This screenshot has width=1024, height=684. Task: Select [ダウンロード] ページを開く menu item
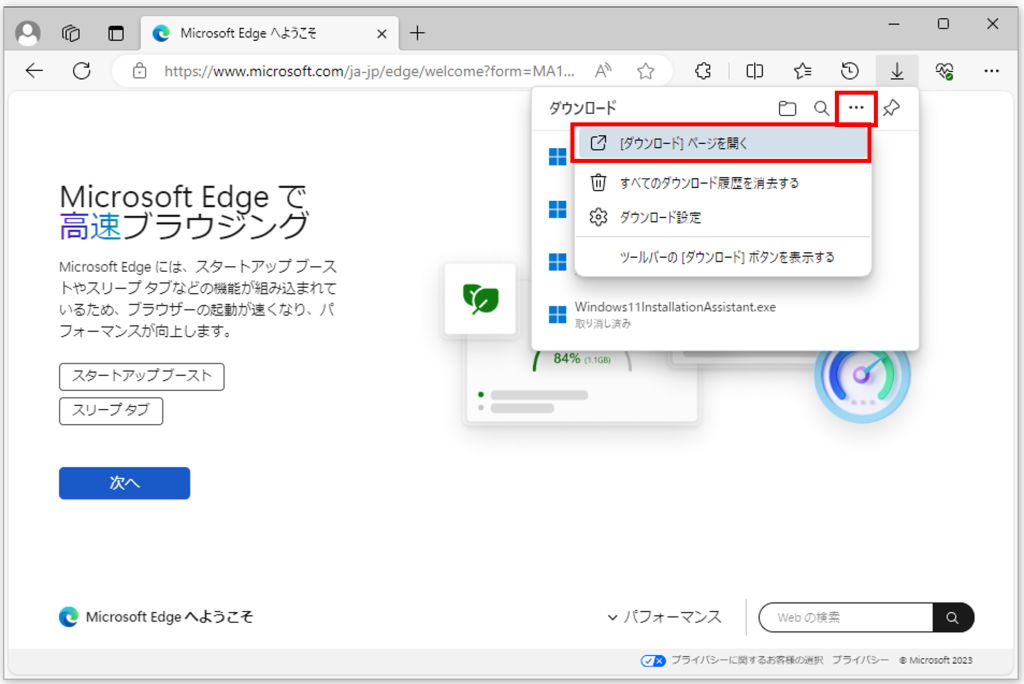[721, 143]
